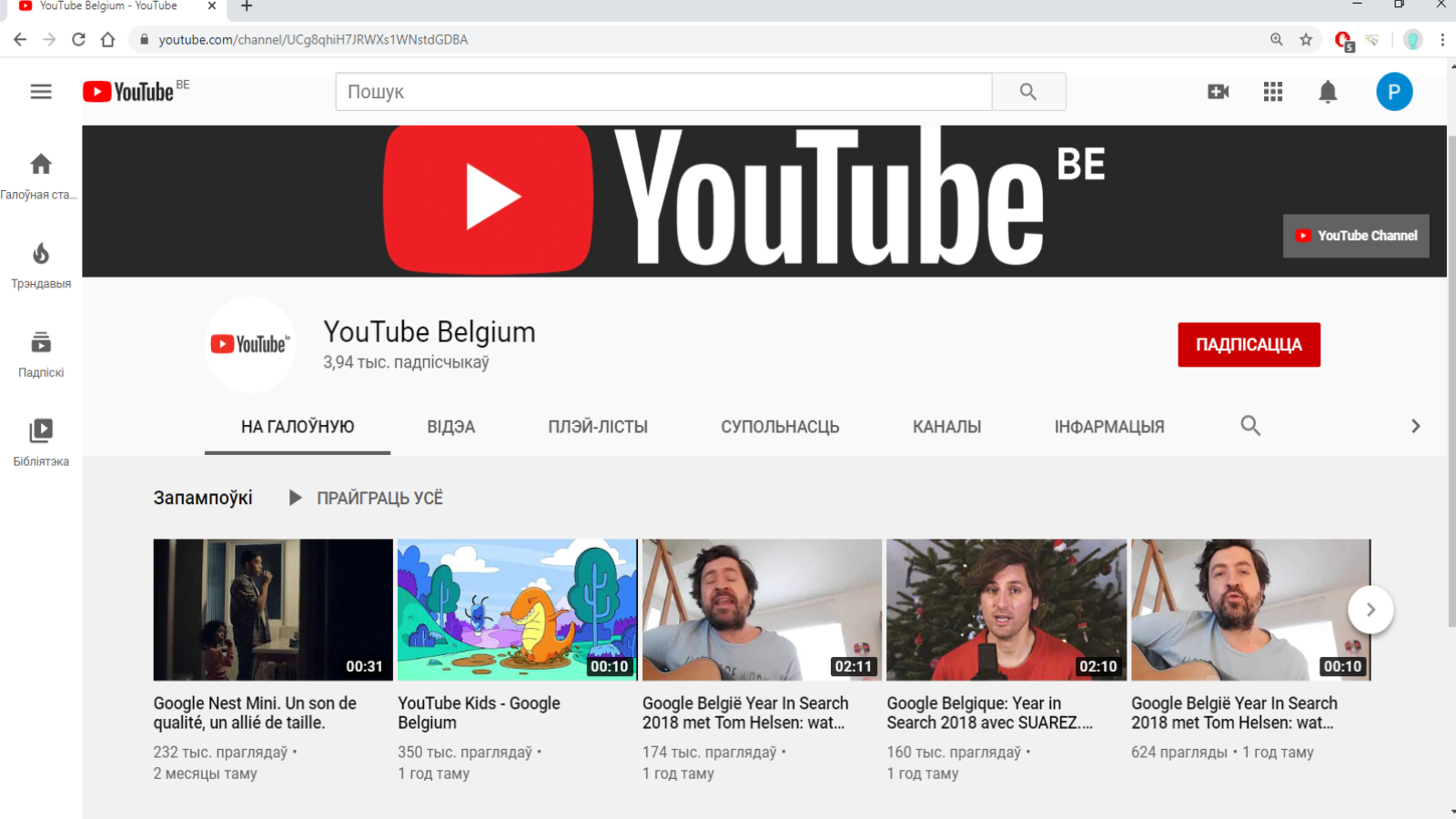Click 2 месяцы таму upload date
This screenshot has width=1456, height=819.
(x=205, y=773)
